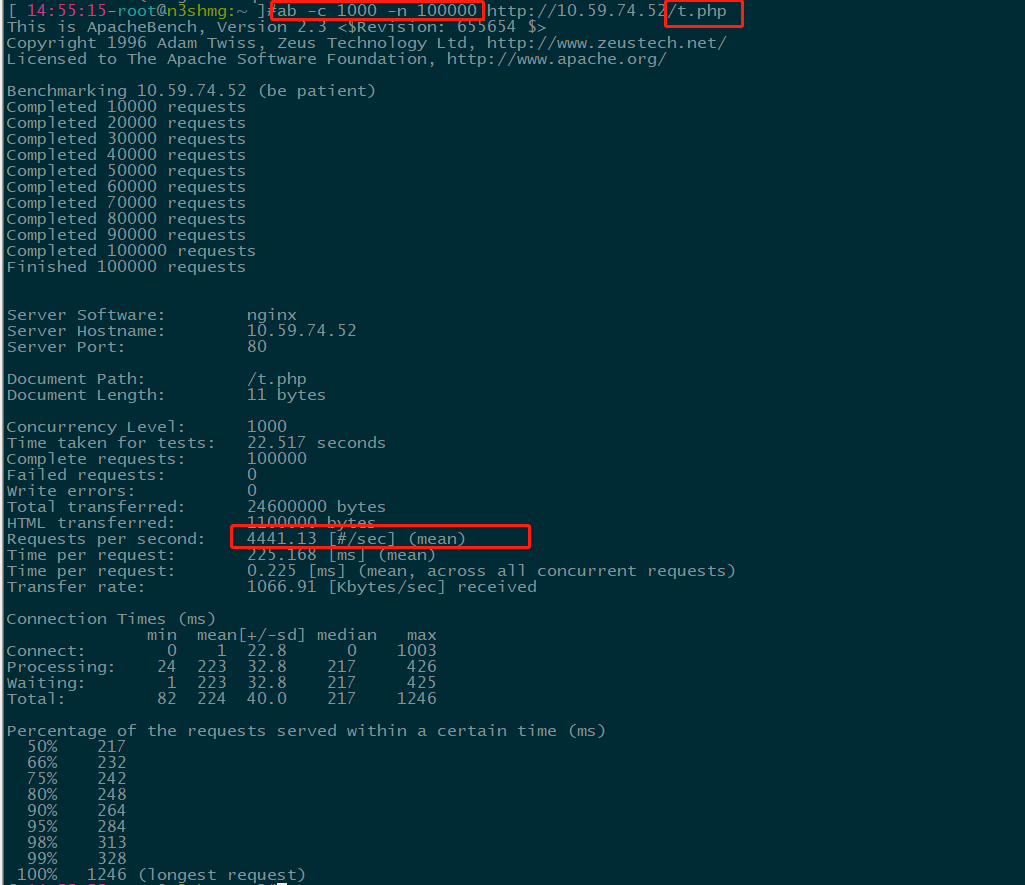Click the '66%' percentile row
Viewport: 1025px width, 885px height.
[x=76, y=763]
